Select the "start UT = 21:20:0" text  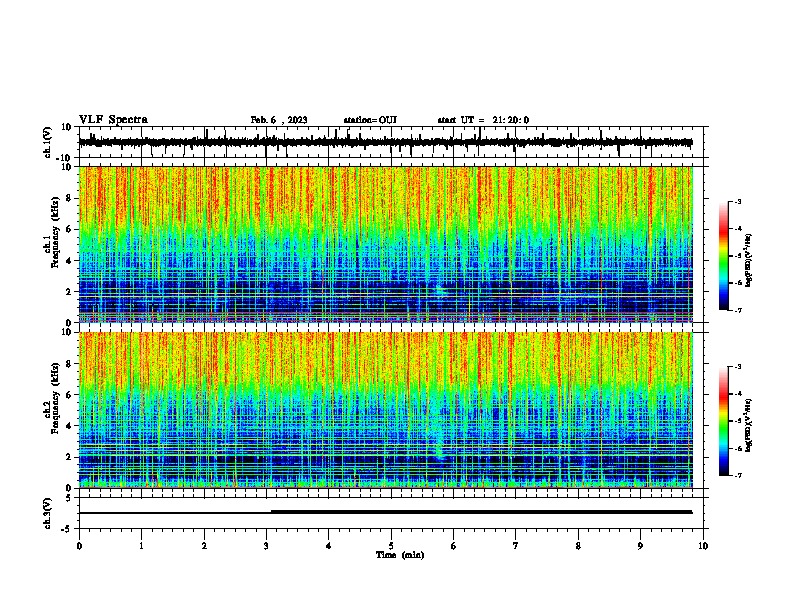pyautogui.click(x=483, y=120)
